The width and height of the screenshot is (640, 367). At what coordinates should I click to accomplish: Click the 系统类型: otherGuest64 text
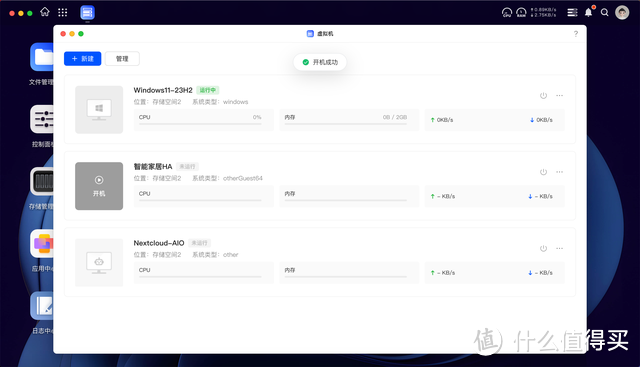click(x=227, y=178)
